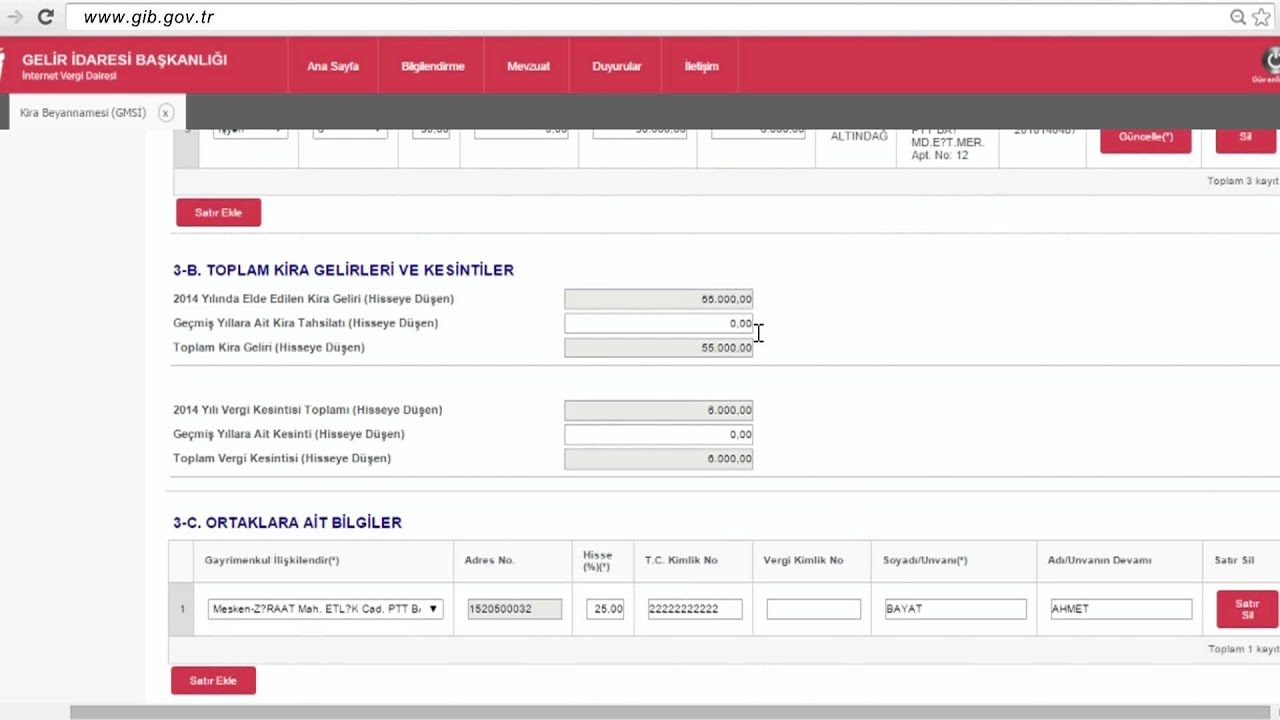Click the browser forward arrow

15,17
